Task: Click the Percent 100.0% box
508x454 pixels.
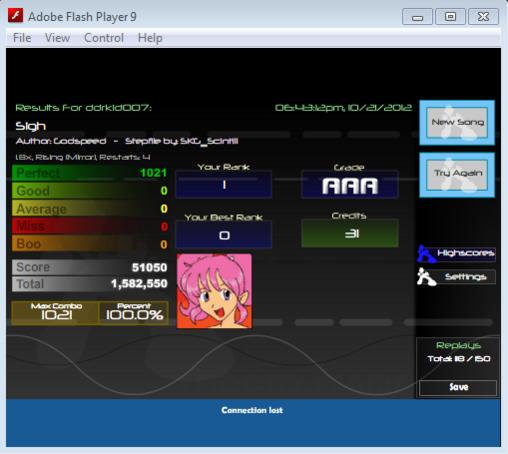Action: pos(134,313)
